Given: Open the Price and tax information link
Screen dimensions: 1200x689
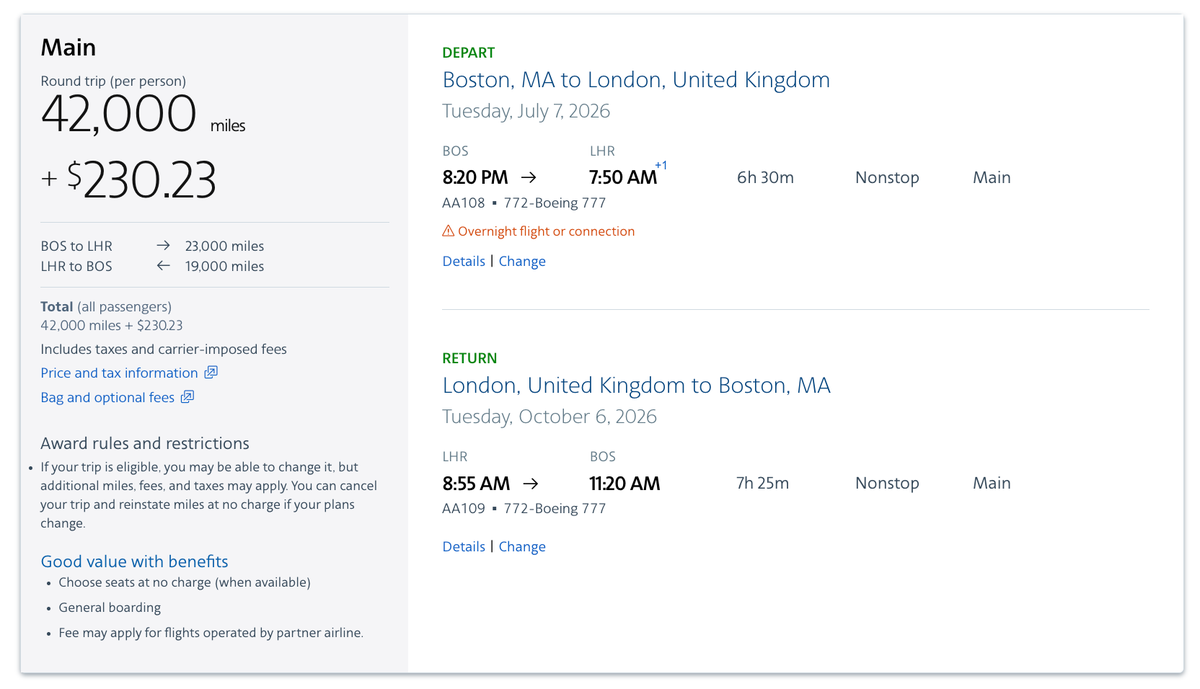Looking at the screenshot, I should pos(121,372).
